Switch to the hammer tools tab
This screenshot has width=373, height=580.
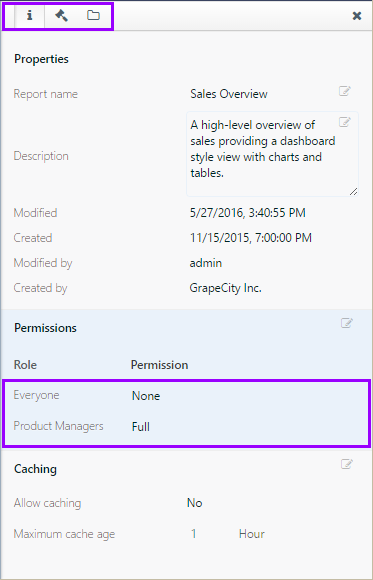(x=61, y=16)
